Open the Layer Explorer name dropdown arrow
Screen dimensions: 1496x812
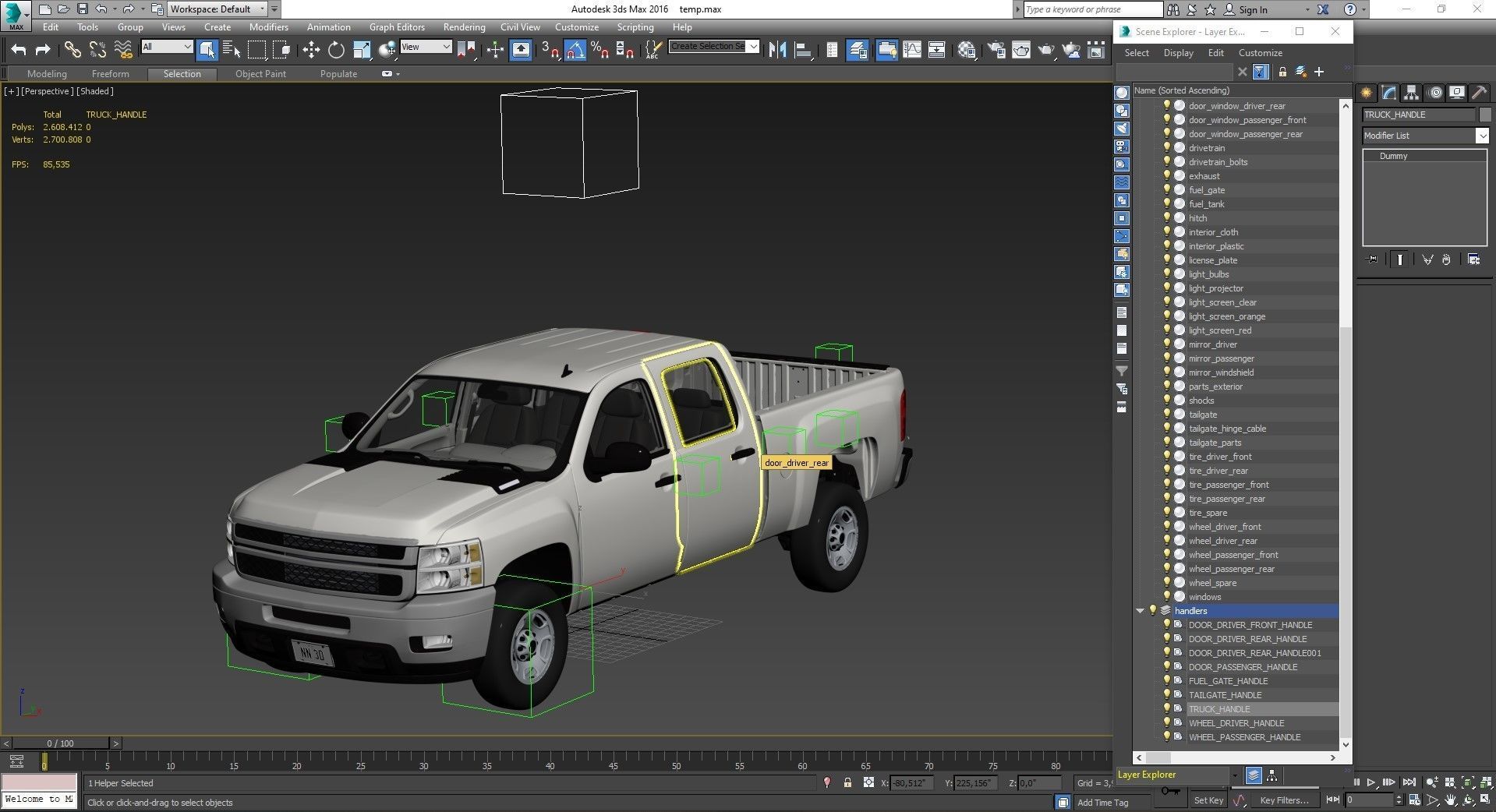click(1234, 775)
